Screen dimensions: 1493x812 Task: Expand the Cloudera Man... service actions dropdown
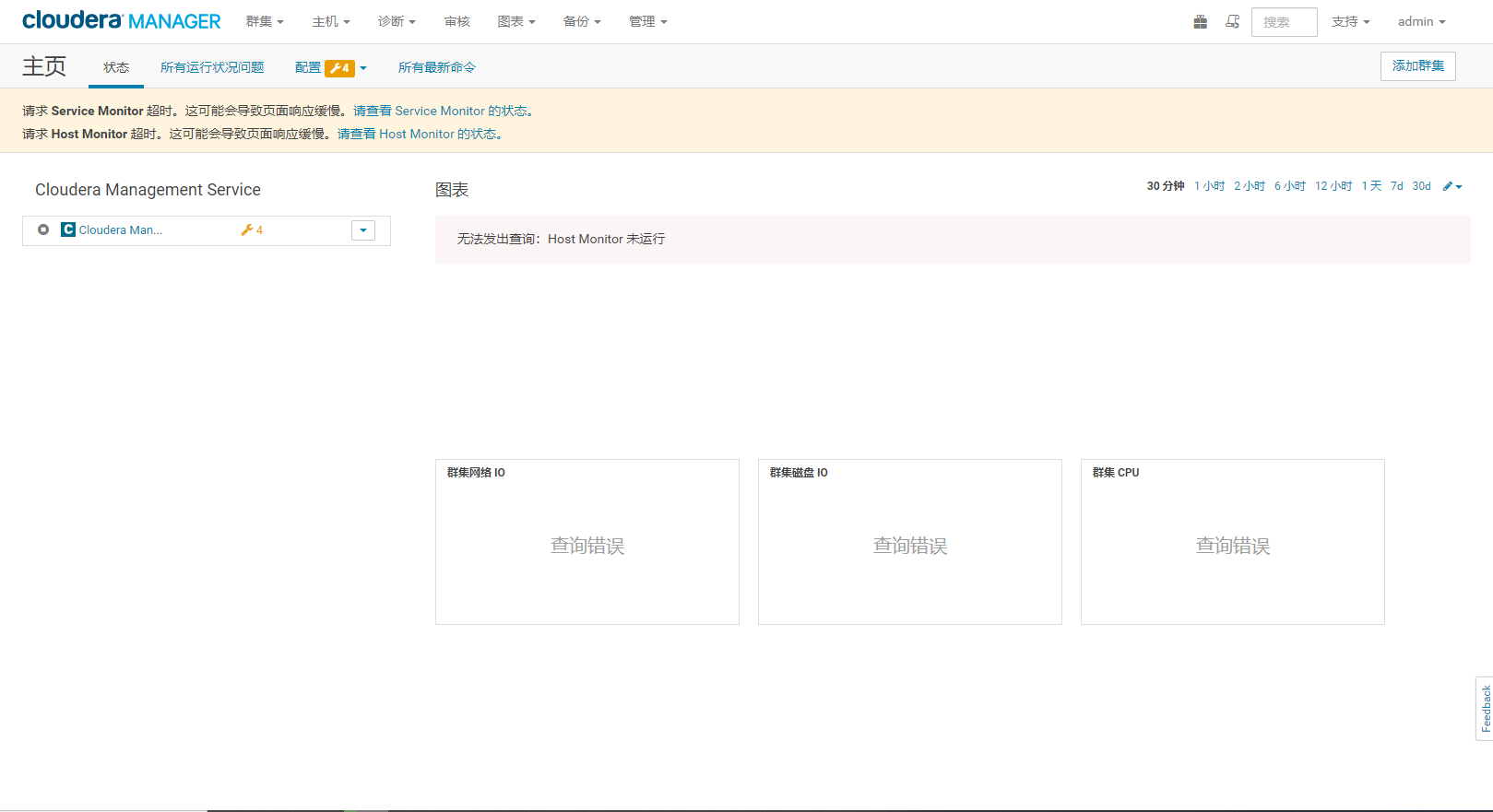363,230
